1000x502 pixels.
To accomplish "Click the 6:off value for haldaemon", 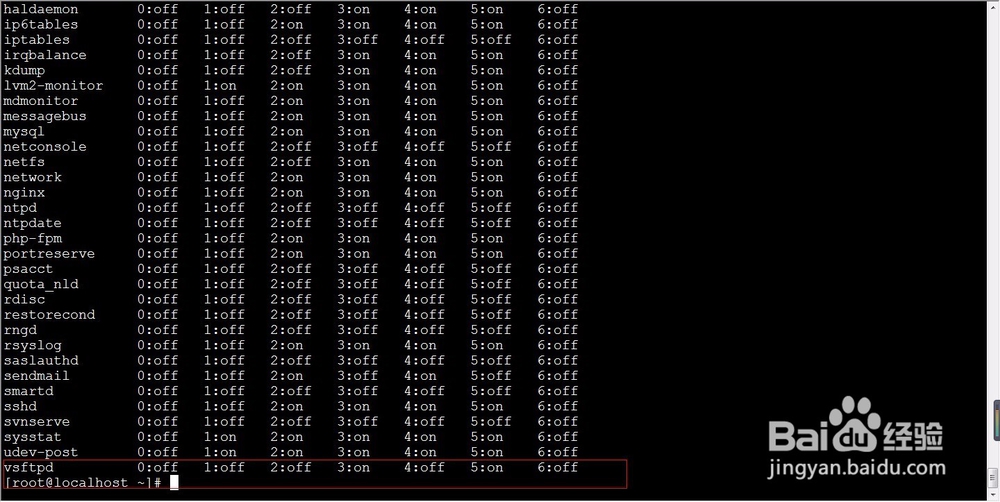I will click(x=557, y=9).
